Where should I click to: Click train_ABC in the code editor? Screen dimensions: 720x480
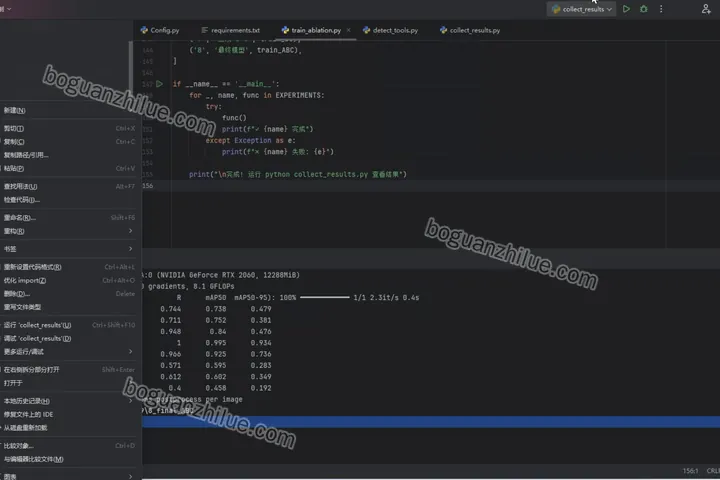[277, 50]
